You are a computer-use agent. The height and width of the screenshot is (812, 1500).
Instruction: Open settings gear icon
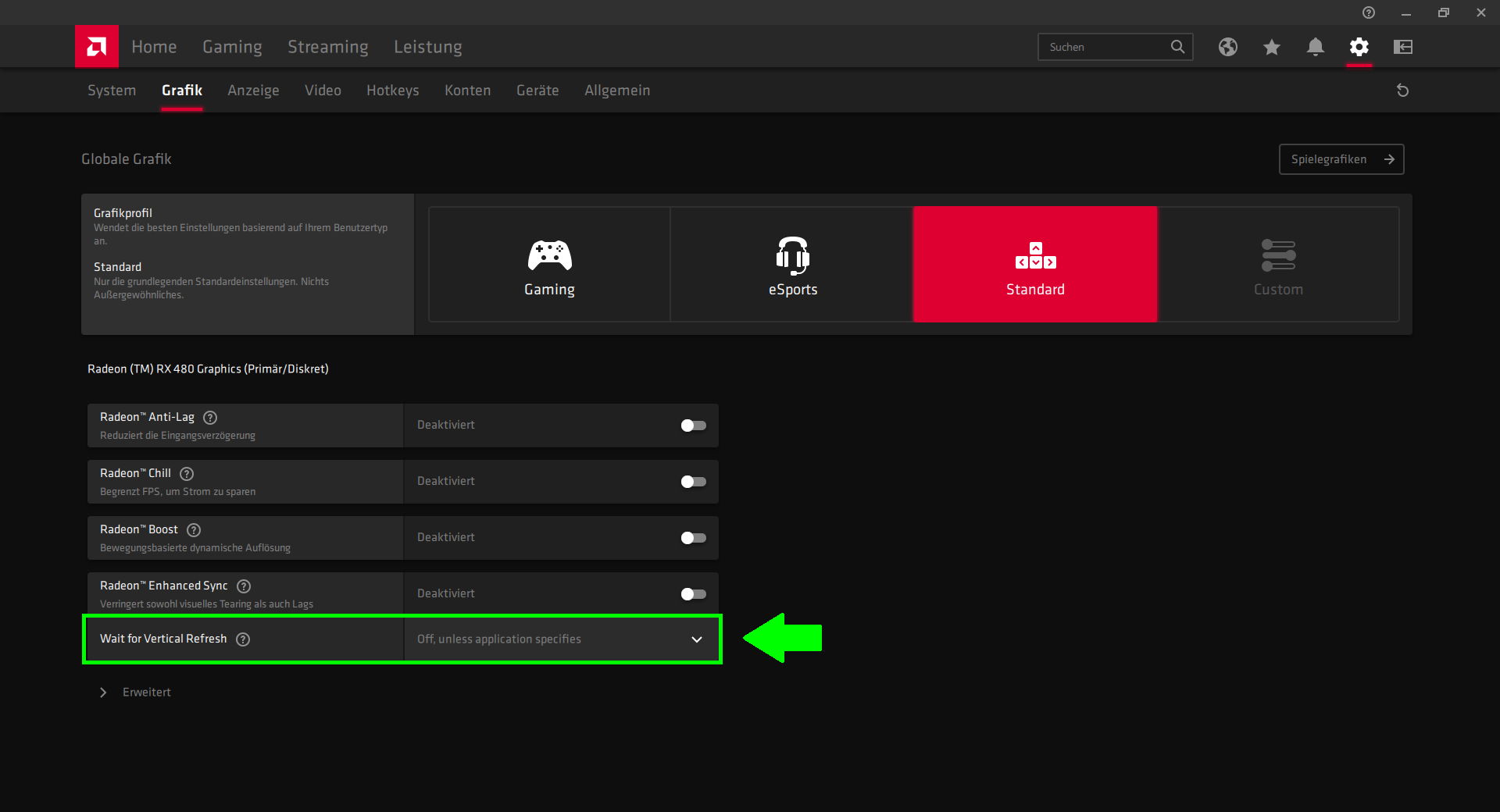[x=1359, y=47]
